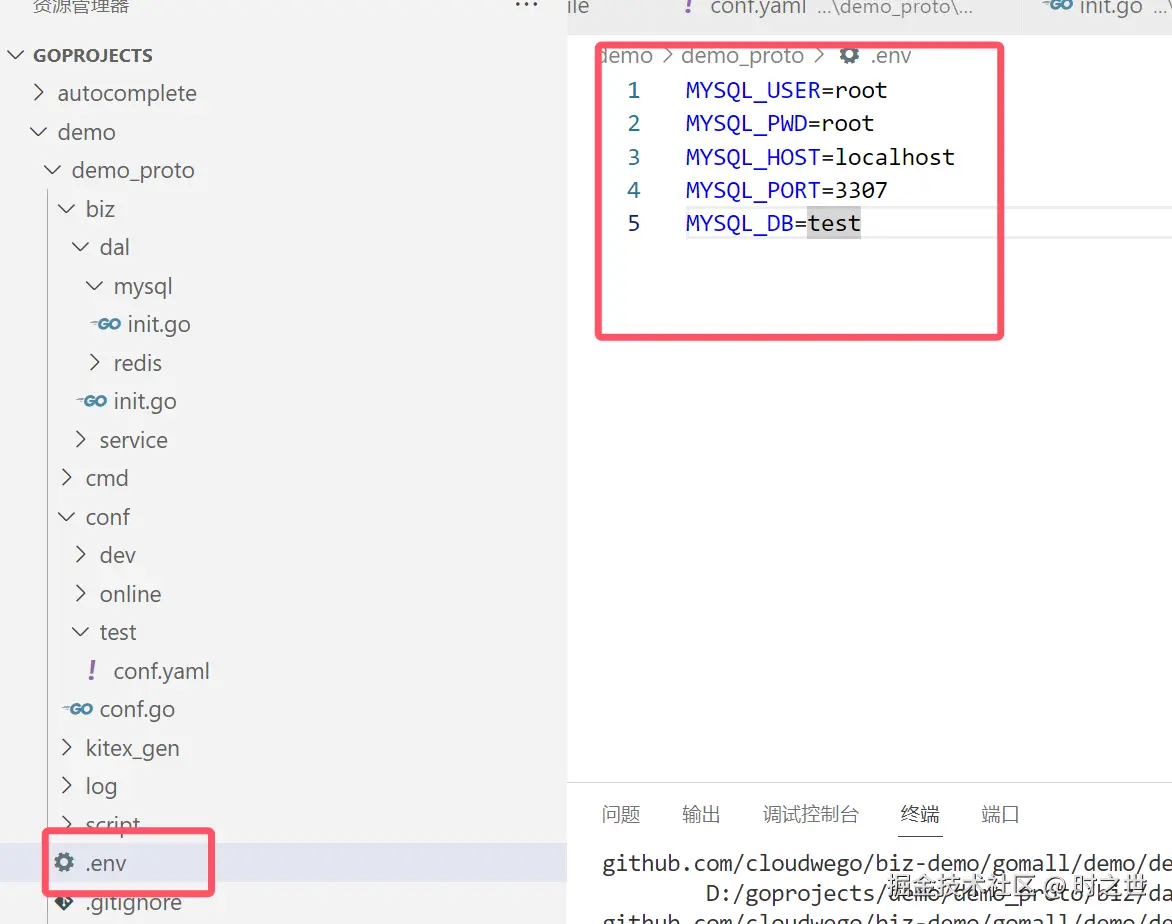Click the gear icon in the breadcrumb
The width and height of the screenshot is (1172, 924).
coord(849,55)
